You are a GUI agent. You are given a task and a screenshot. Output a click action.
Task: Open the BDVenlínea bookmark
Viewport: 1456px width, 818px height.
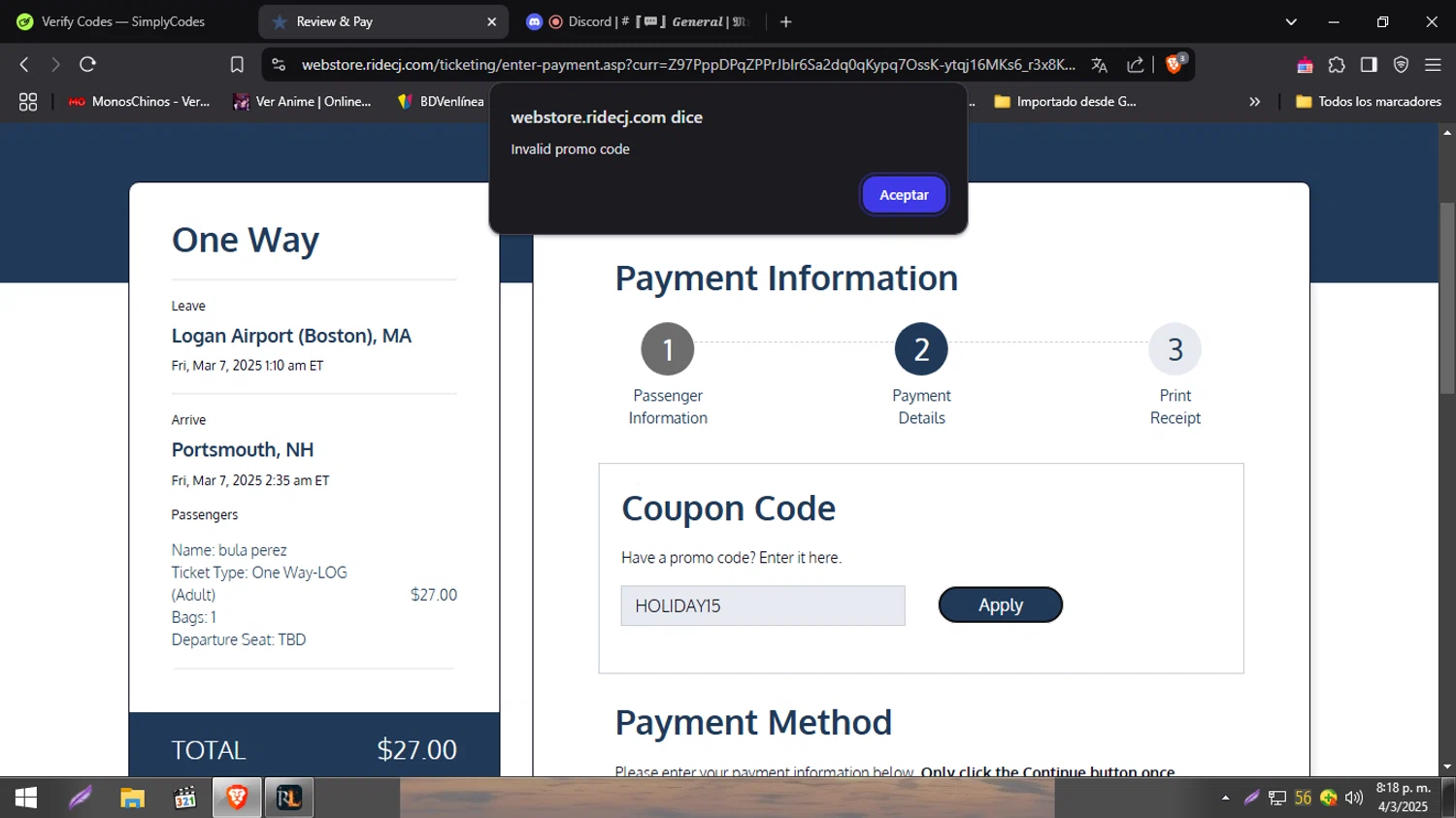click(x=441, y=101)
